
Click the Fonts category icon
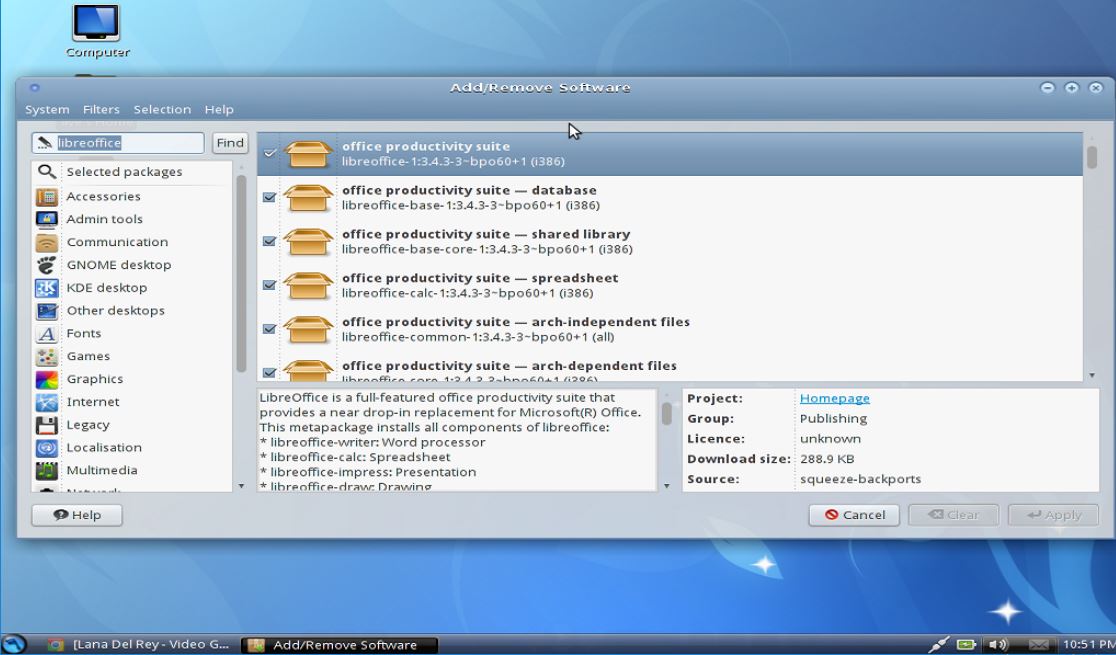(47, 334)
